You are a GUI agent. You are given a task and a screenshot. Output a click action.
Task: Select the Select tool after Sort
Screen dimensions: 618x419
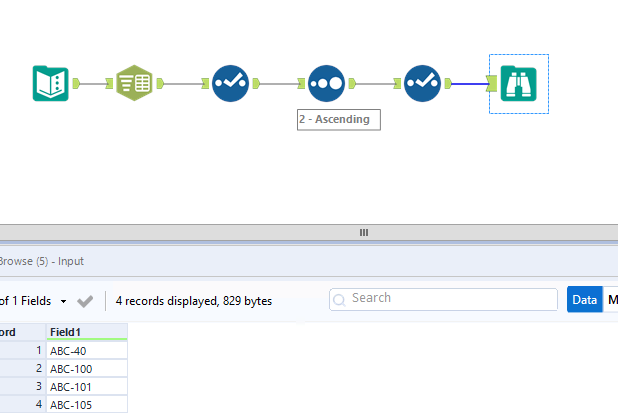pos(423,83)
